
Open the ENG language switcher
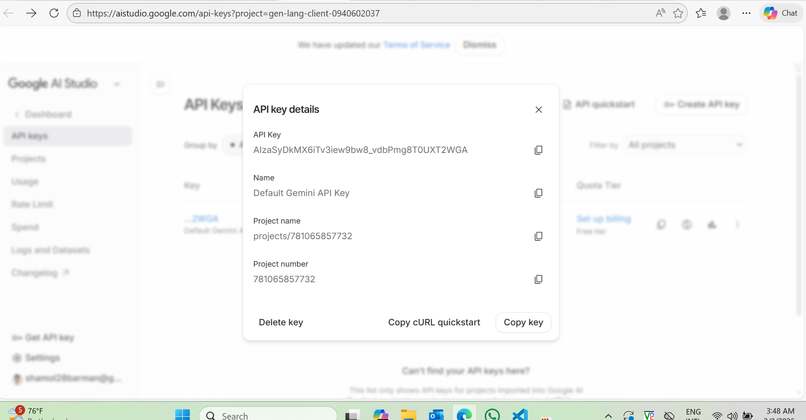point(693,414)
